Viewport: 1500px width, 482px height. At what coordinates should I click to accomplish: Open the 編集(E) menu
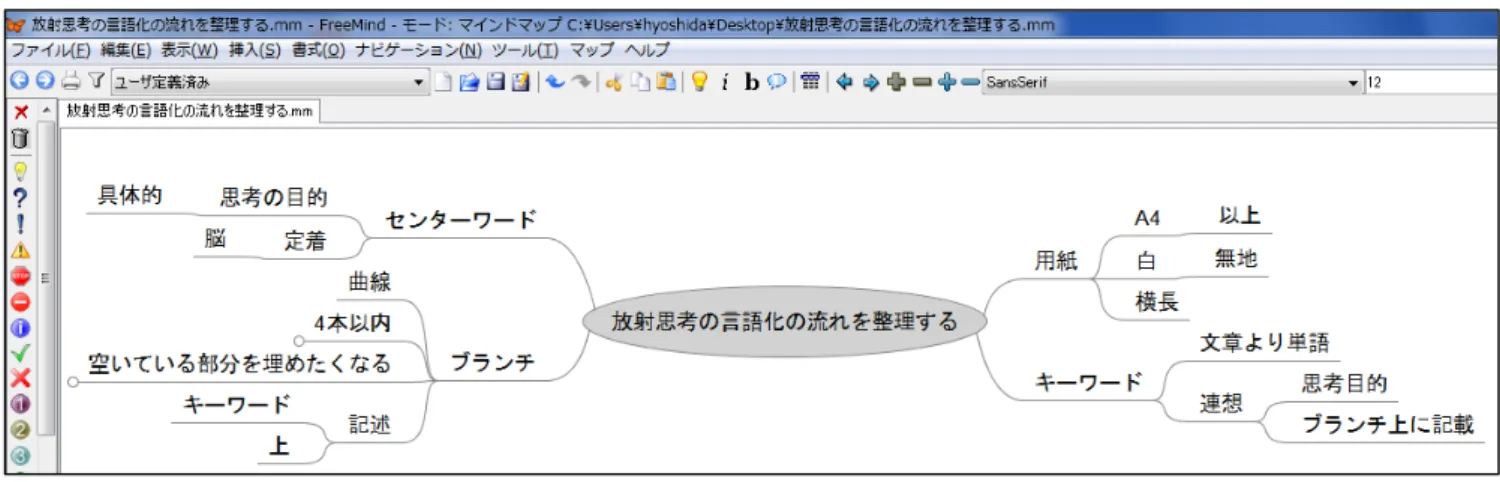tap(125, 50)
